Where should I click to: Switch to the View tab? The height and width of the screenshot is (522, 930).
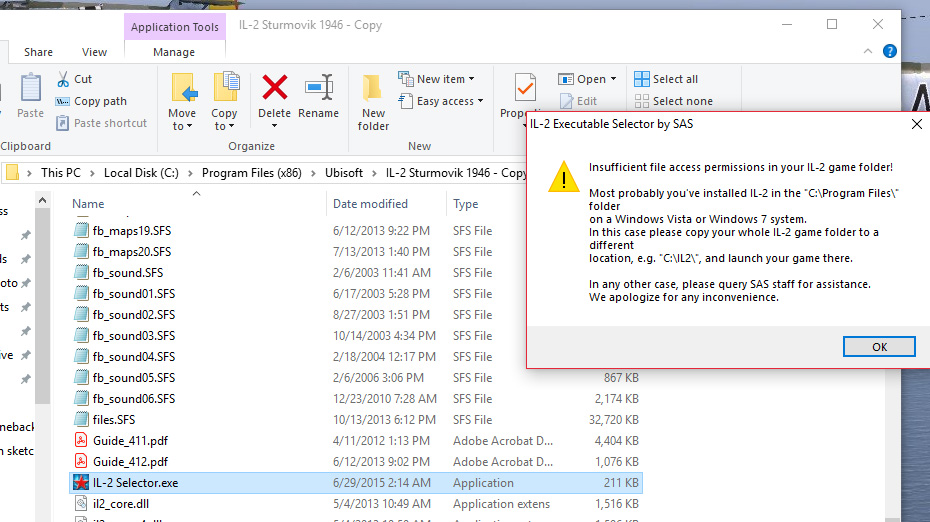pos(94,52)
